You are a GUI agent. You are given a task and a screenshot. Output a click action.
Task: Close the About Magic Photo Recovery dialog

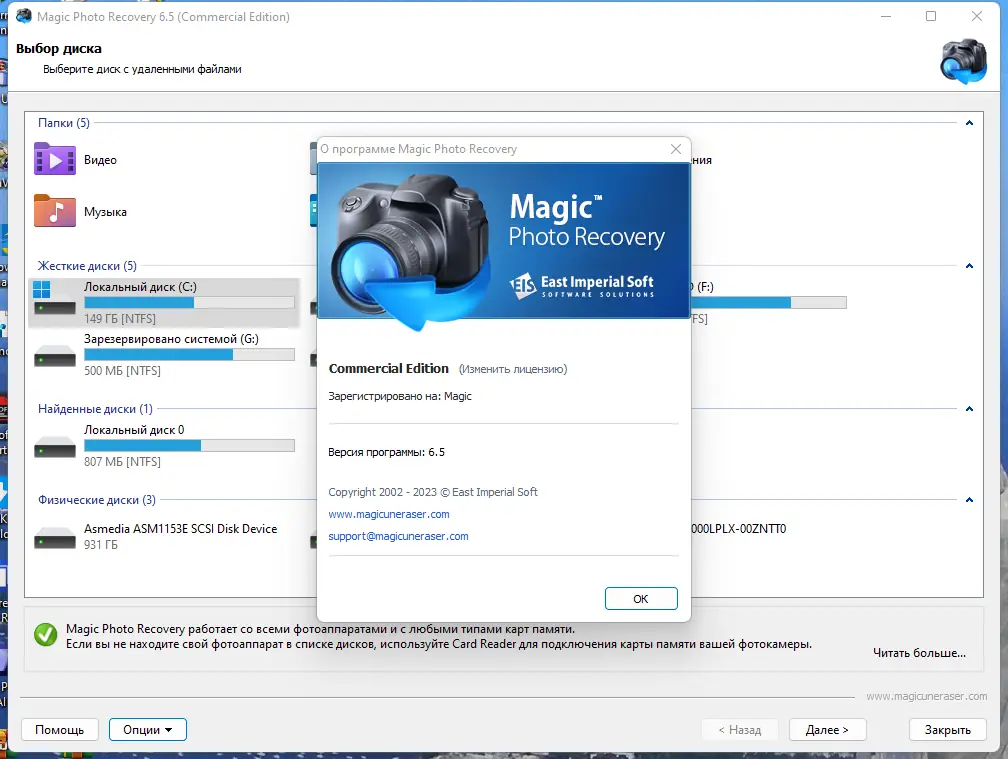coord(676,149)
